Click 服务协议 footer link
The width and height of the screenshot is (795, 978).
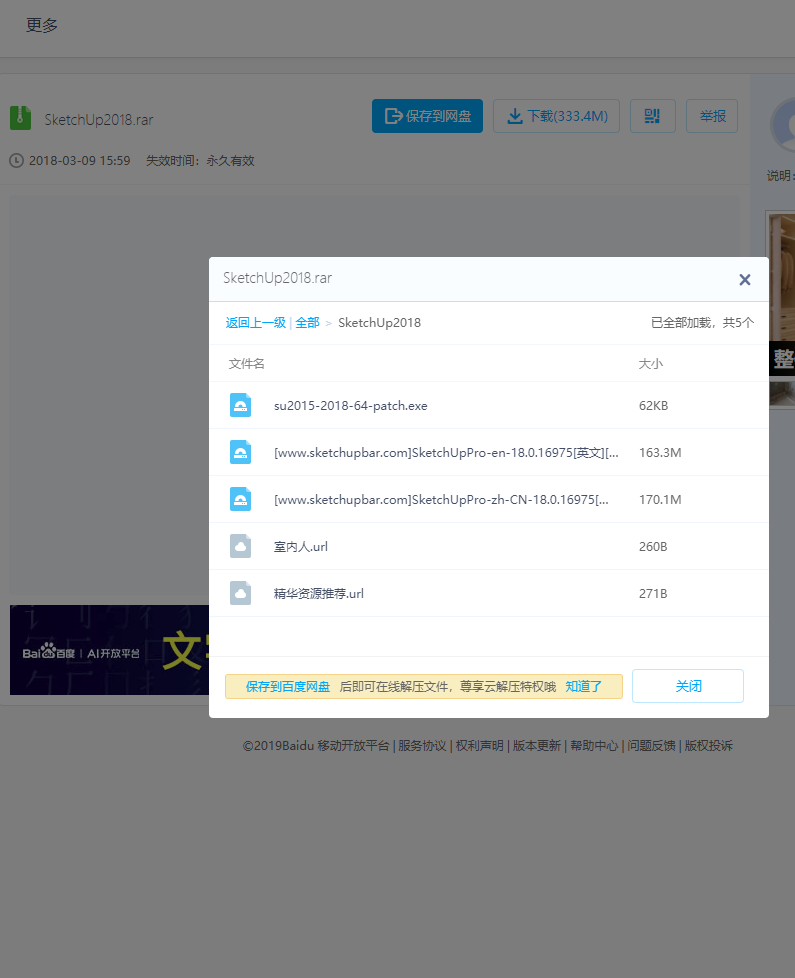click(x=422, y=745)
